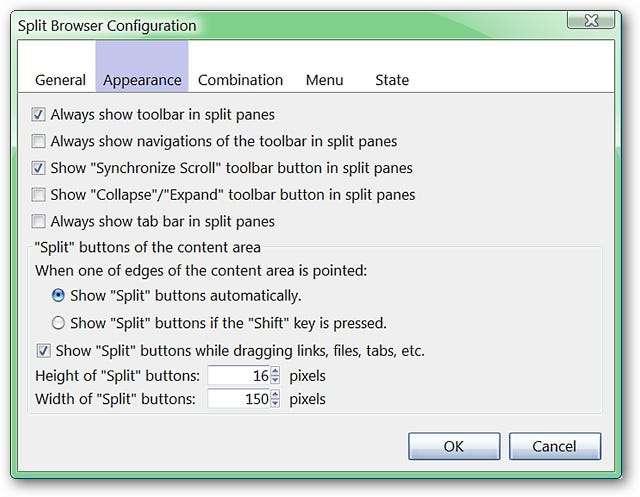
Task: Click the Width of Split buttons field
Action: (x=237, y=399)
